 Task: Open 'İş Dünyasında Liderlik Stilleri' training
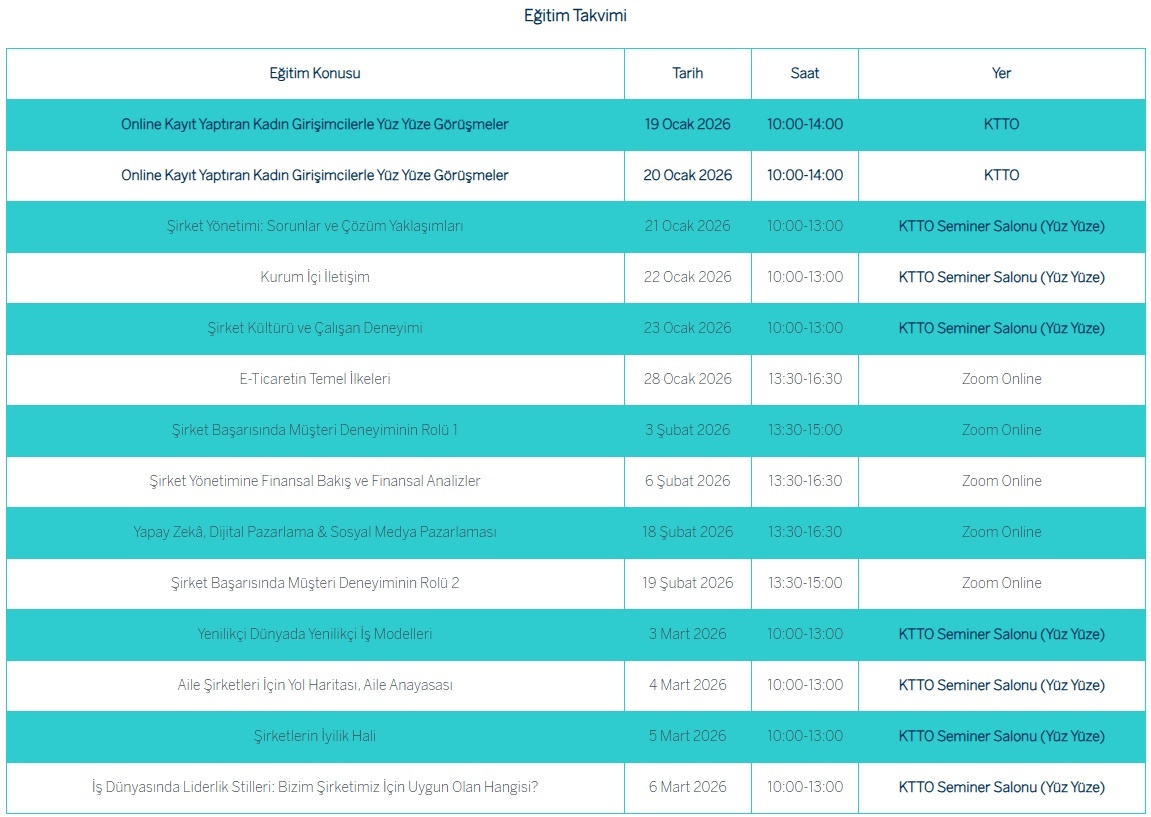click(315, 787)
